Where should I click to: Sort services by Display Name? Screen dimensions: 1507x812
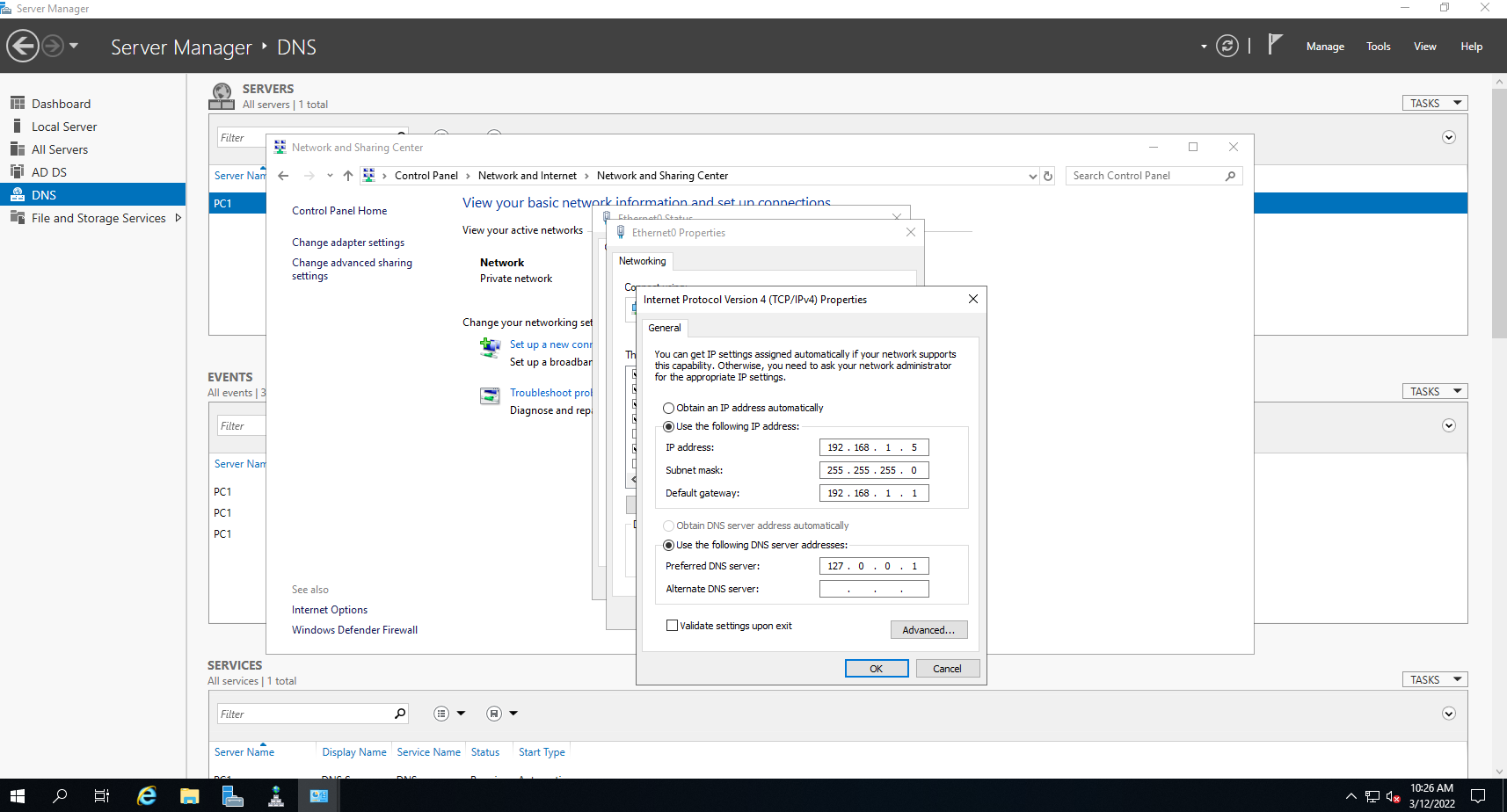point(354,752)
